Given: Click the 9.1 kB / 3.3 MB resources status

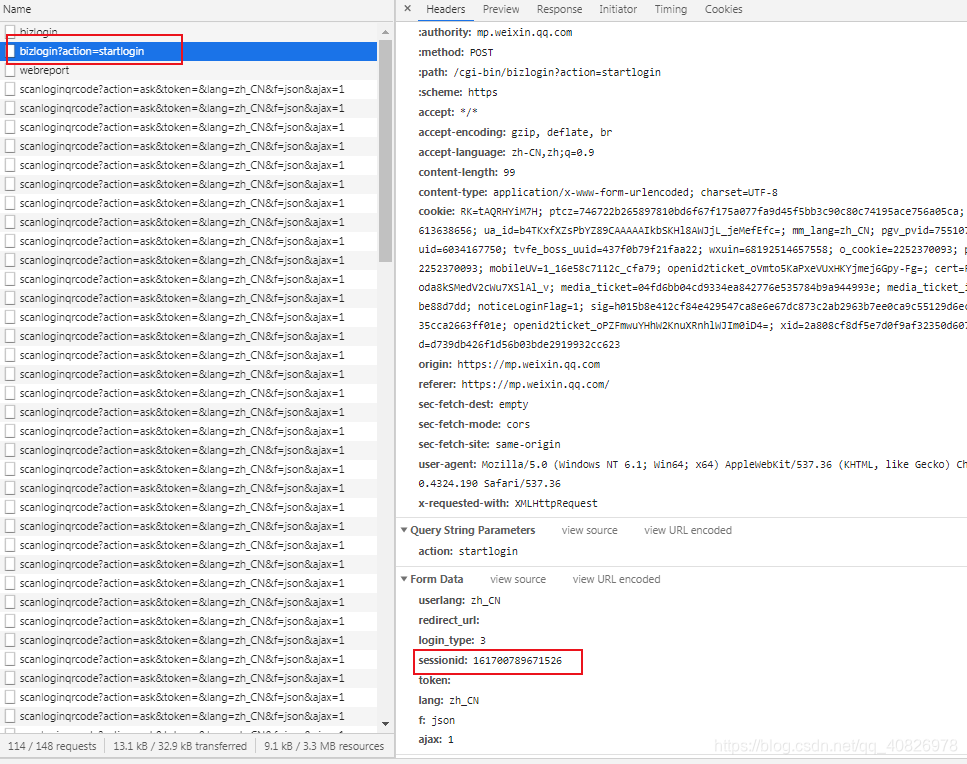Looking at the screenshot, I should point(324,746).
